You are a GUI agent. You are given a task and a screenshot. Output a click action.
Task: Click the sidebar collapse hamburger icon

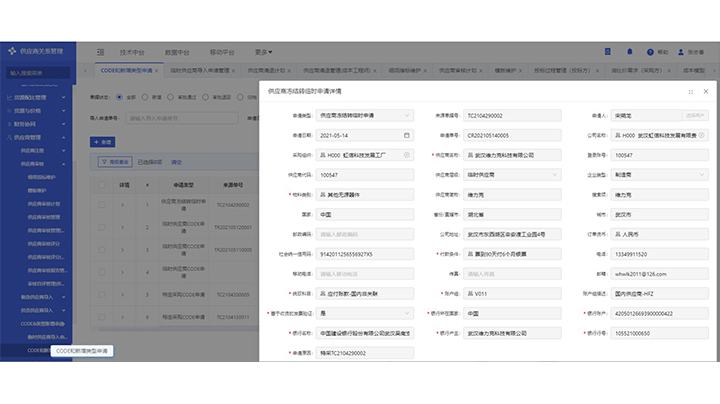[101, 51]
